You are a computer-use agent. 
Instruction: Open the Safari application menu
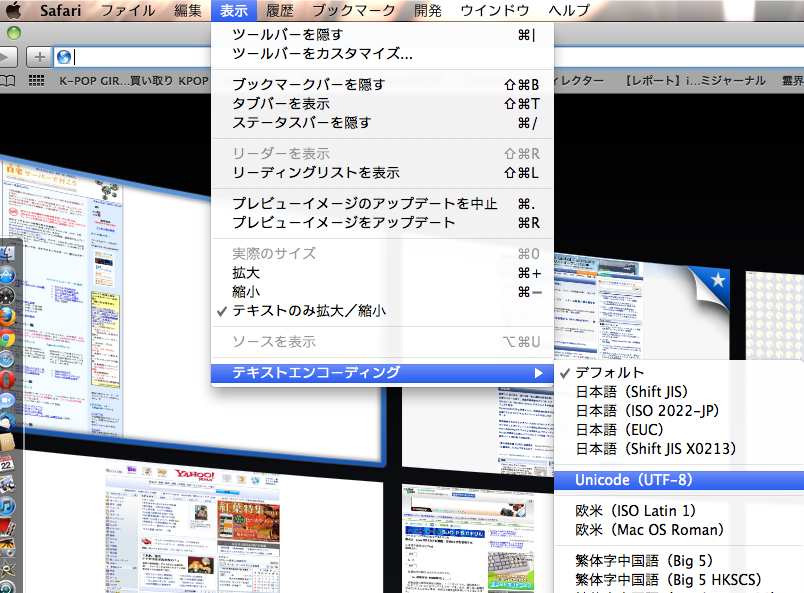pyautogui.click(x=61, y=10)
